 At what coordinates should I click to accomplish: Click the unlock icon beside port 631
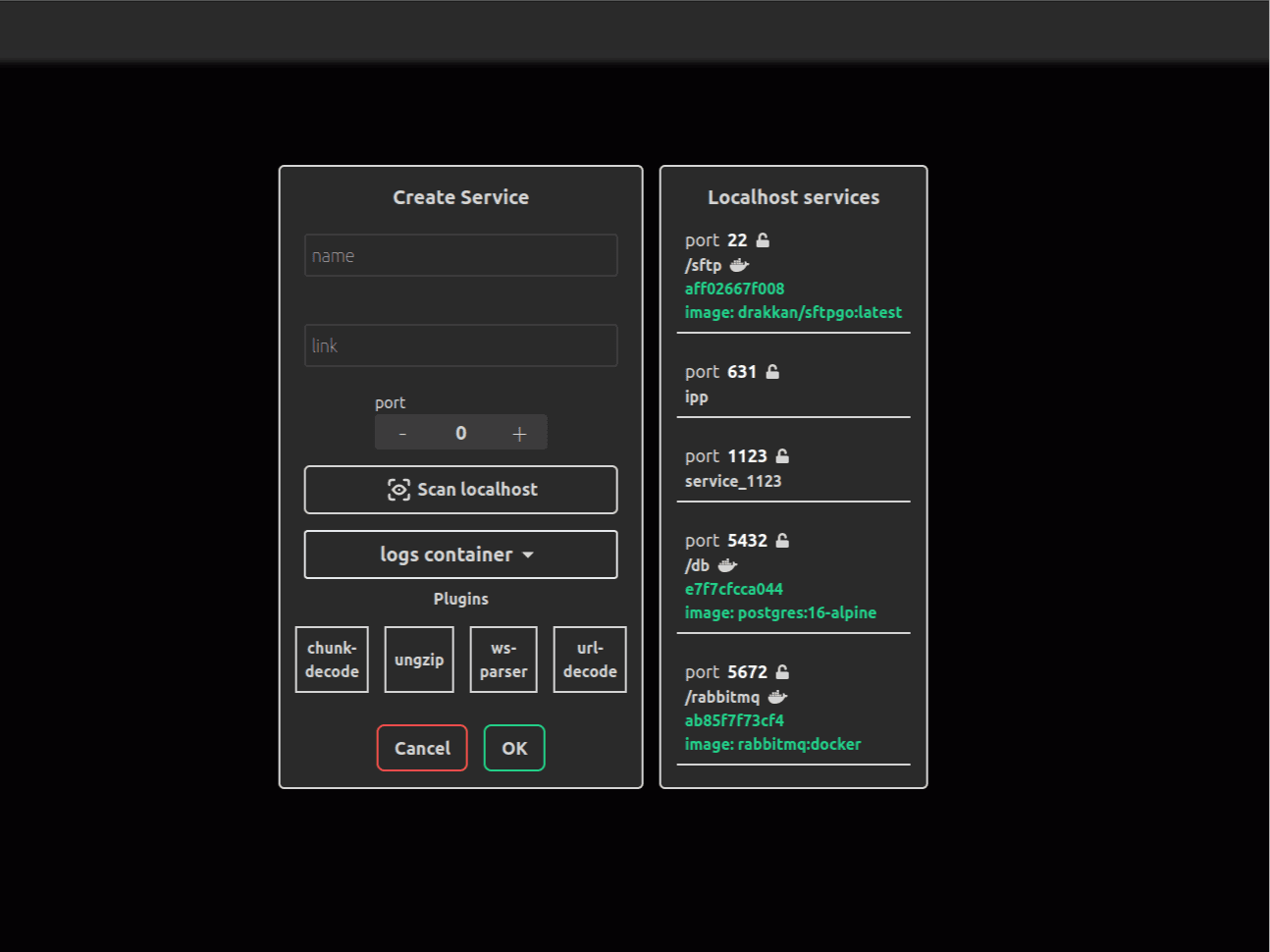772,372
